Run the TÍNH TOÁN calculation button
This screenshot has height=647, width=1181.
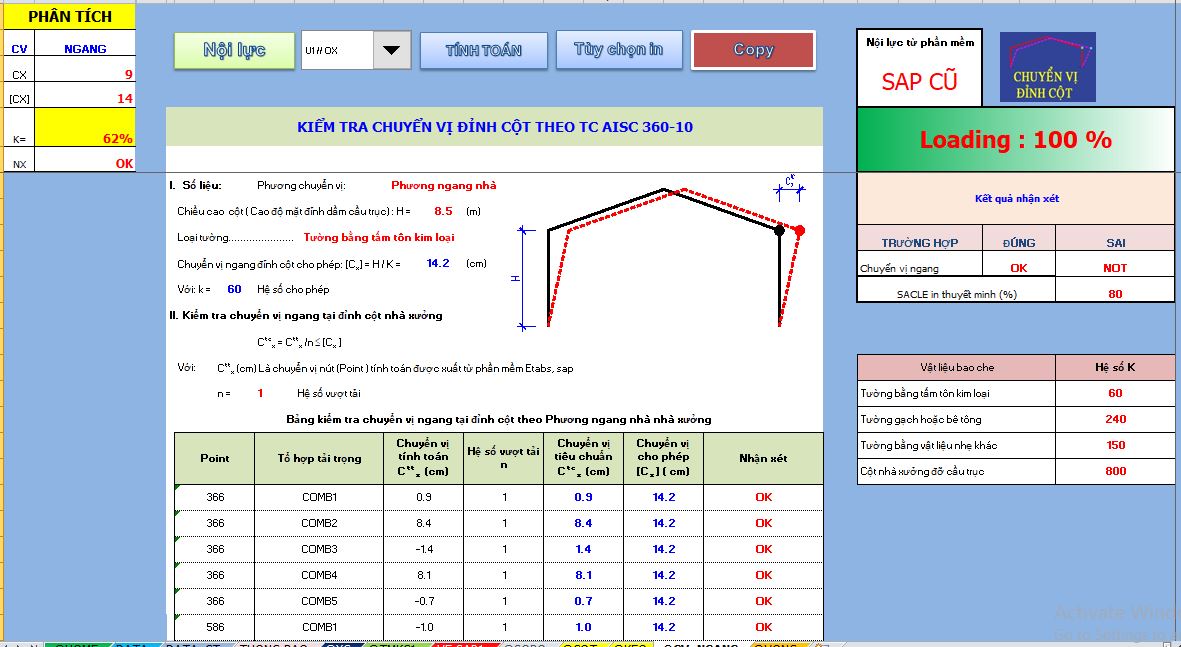484,50
